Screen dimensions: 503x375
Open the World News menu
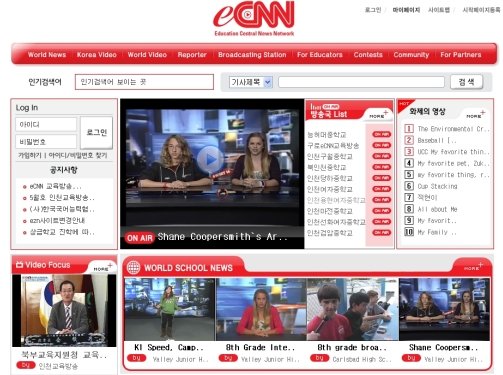(x=47, y=55)
